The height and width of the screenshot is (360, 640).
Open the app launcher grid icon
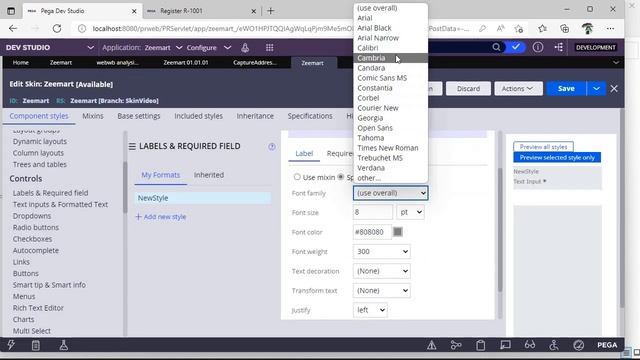pos(269,48)
